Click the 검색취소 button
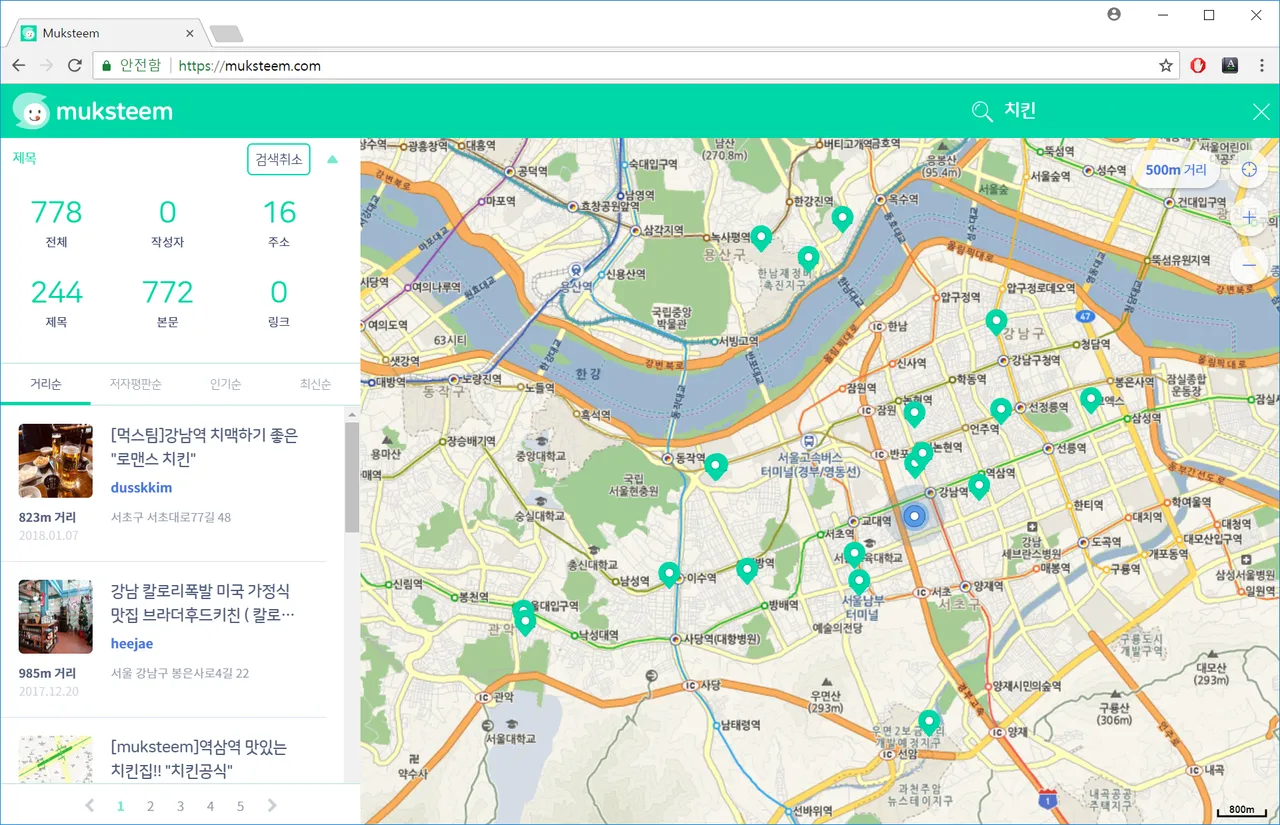This screenshot has height=825, width=1280. (x=279, y=159)
